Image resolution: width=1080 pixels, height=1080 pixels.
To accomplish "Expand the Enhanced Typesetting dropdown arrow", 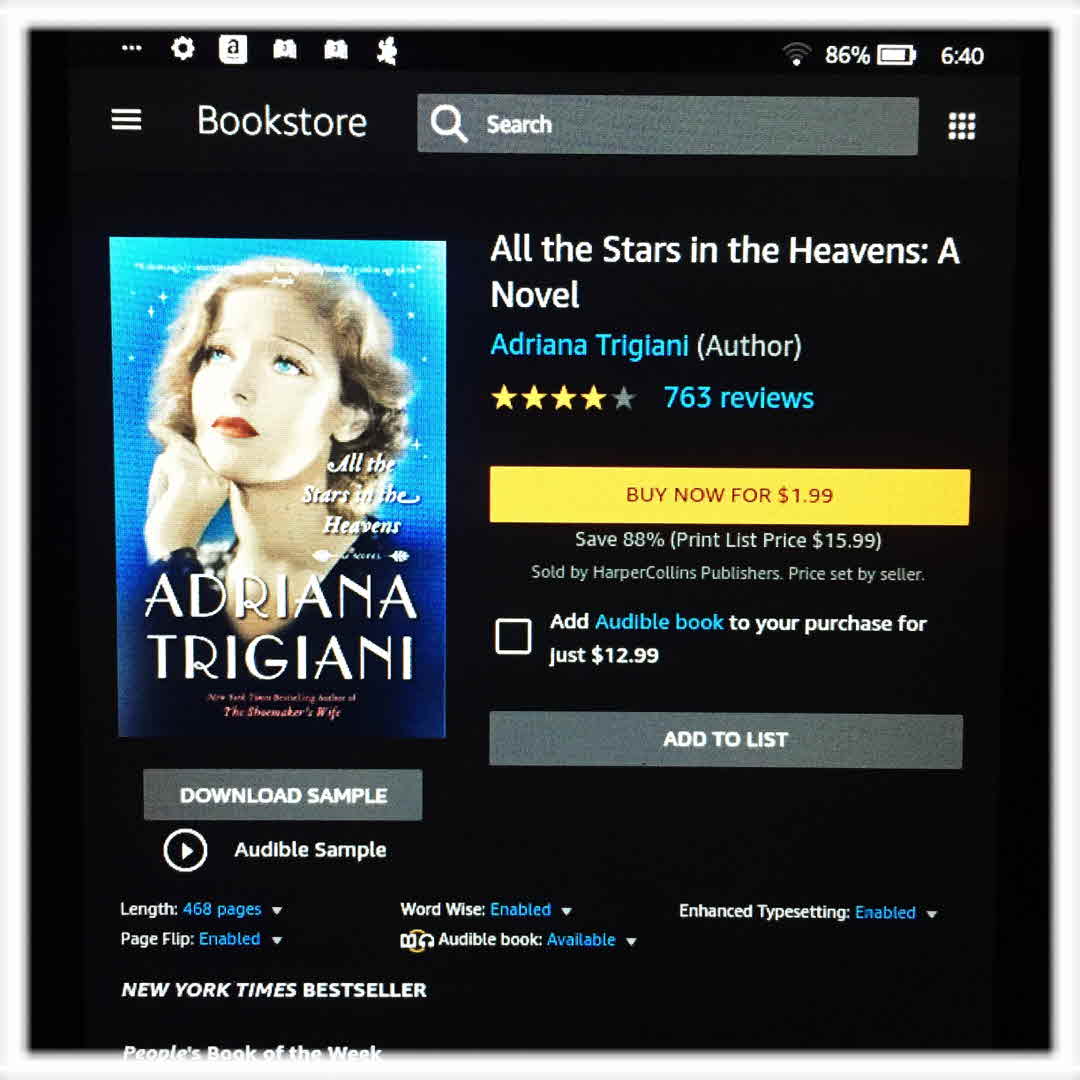I will [x=931, y=914].
